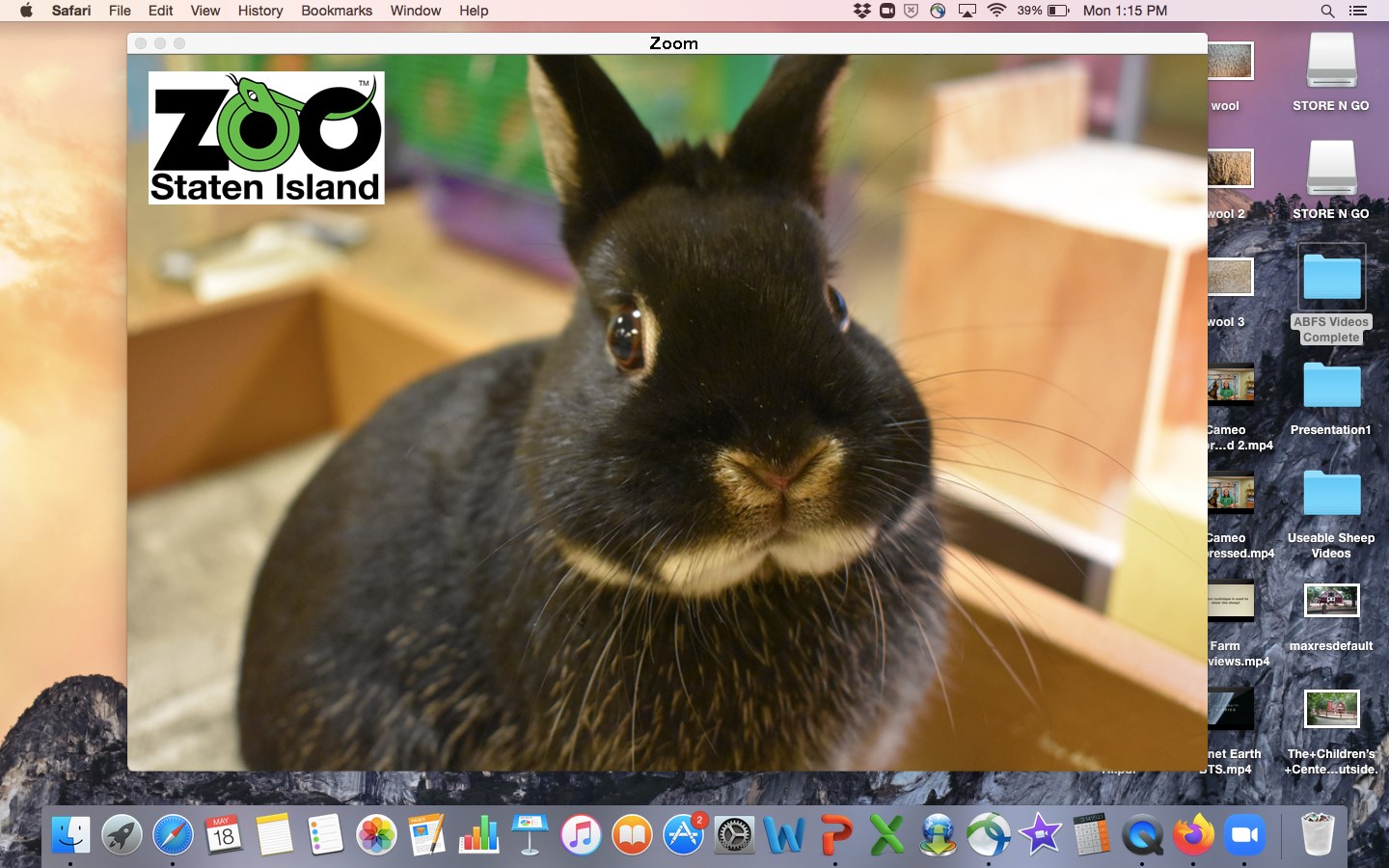Launch iMovie purple star icon
The image size is (1389, 868).
coord(1041,834)
